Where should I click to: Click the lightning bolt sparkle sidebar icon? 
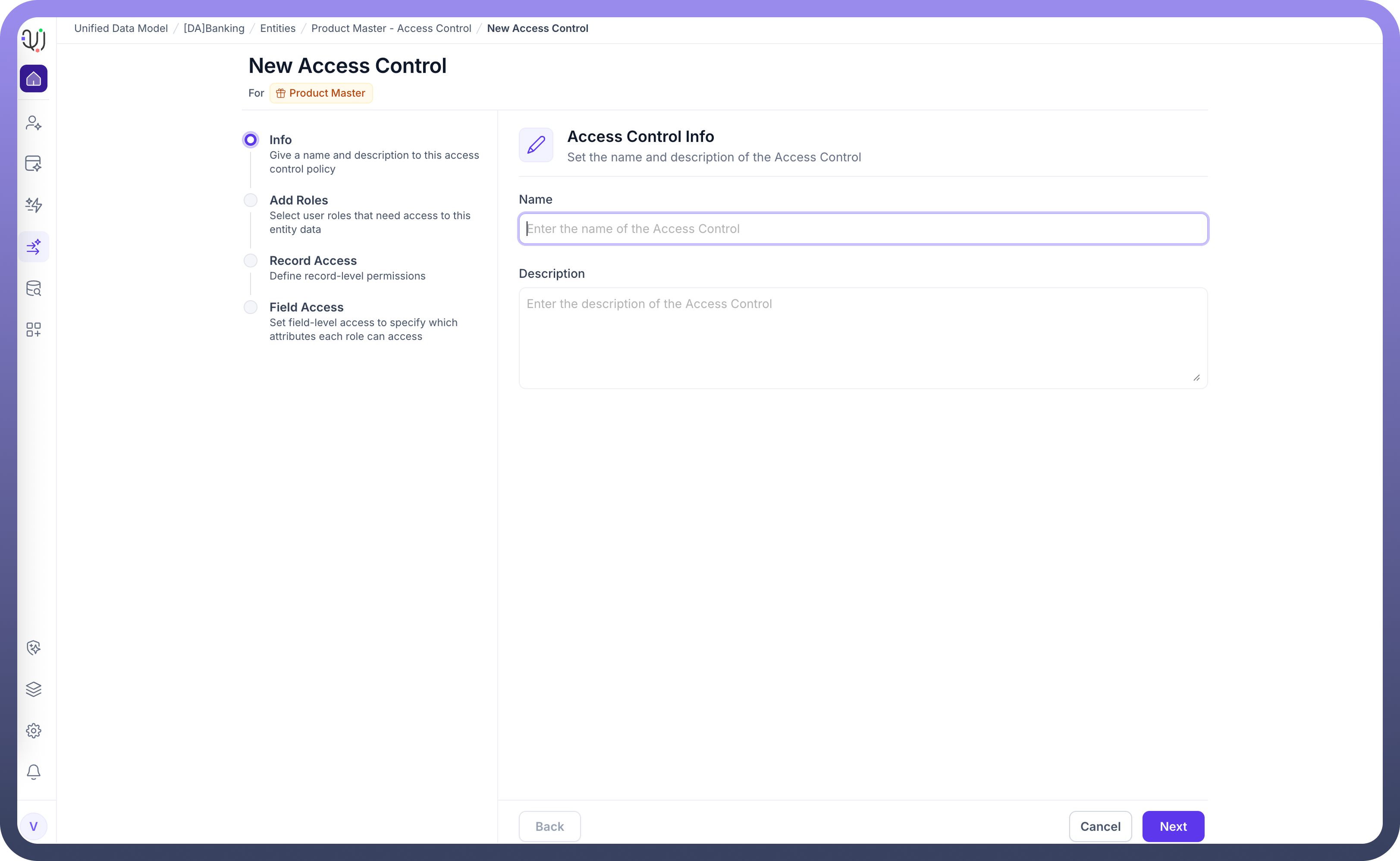click(34, 205)
